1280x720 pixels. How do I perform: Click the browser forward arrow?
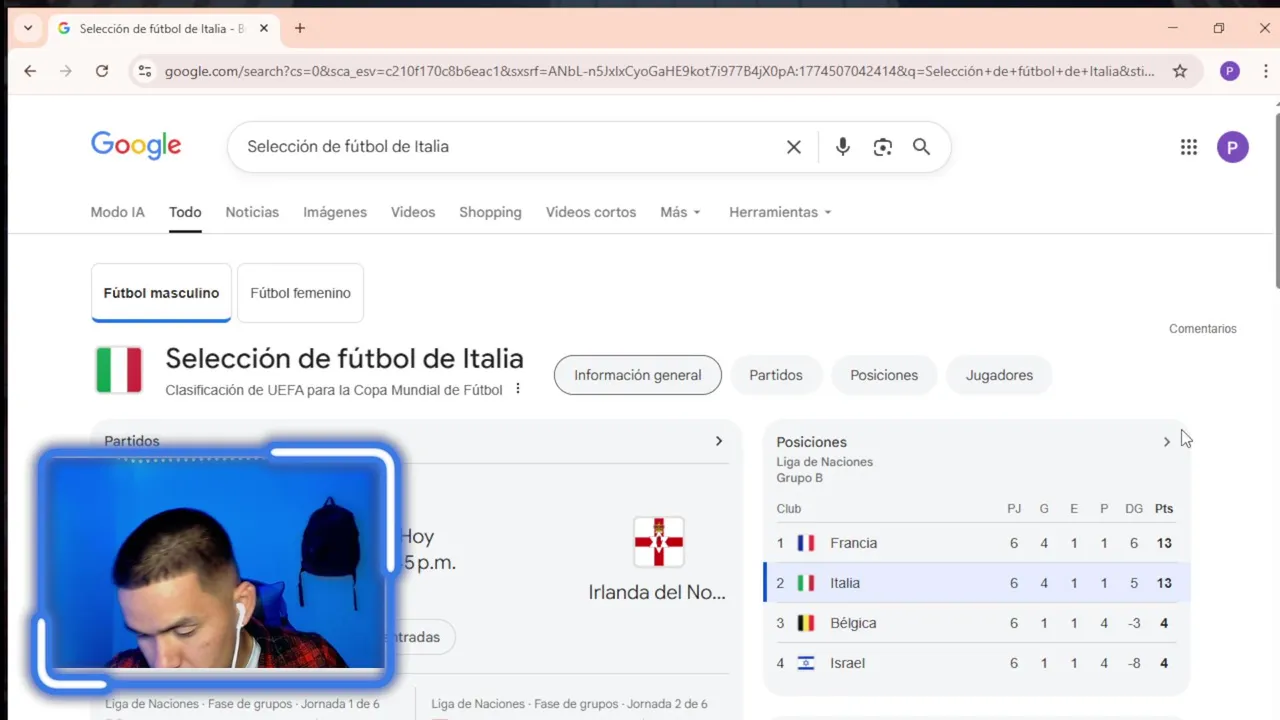click(x=66, y=71)
